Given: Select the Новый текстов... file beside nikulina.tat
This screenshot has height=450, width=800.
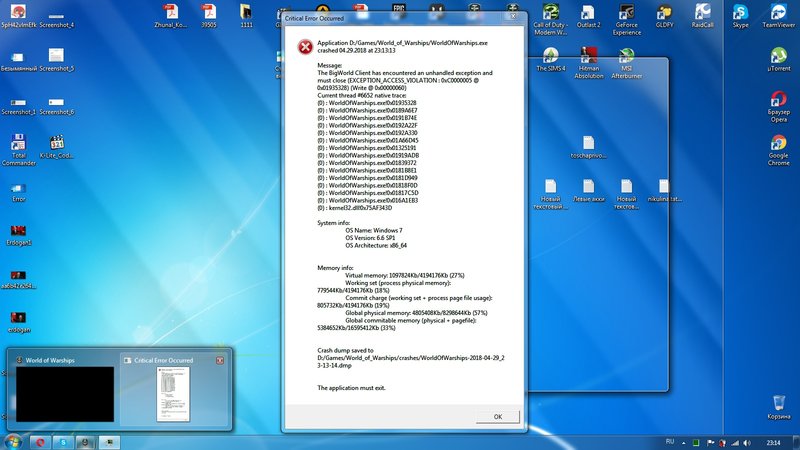Looking at the screenshot, I should point(627,194).
